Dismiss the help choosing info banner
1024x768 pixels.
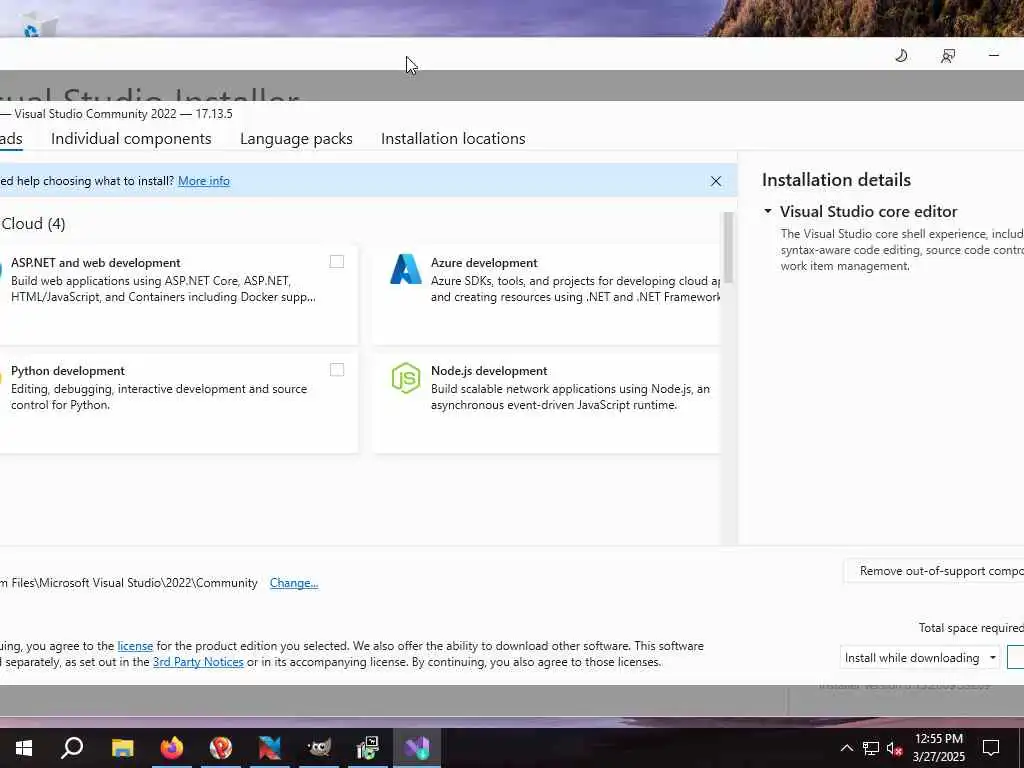tap(716, 181)
